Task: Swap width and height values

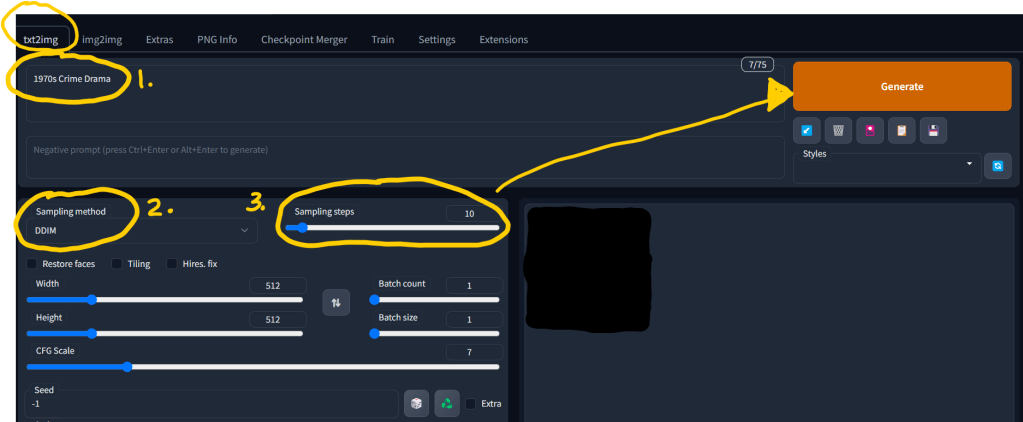Action: (336, 301)
